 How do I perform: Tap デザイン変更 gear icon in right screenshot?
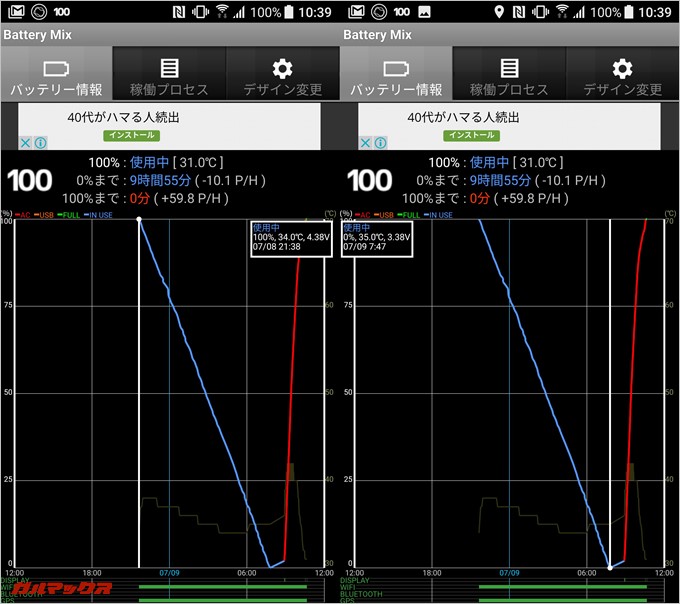pos(622,69)
